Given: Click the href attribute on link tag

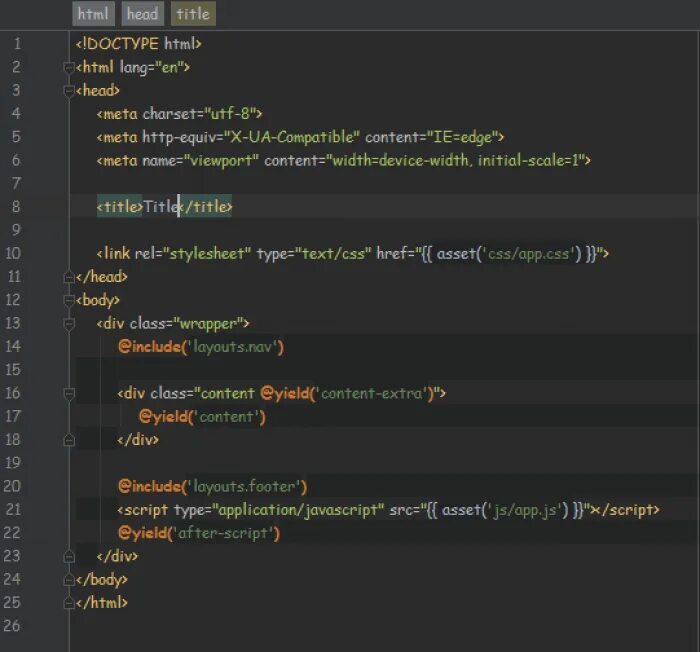Looking at the screenshot, I should [x=392, y=254].
